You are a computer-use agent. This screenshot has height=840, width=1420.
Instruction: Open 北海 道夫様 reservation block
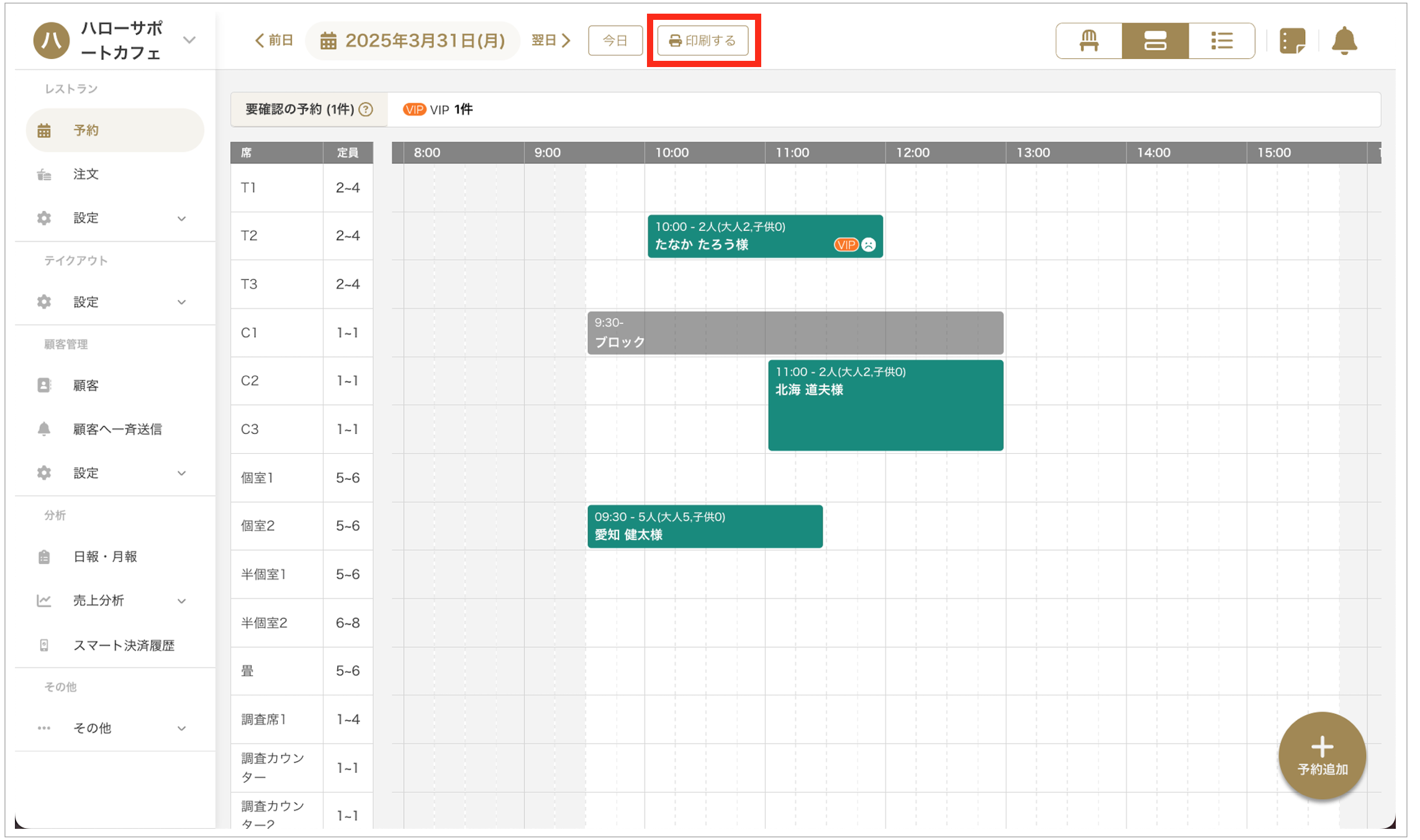click(x=885, y=405)
